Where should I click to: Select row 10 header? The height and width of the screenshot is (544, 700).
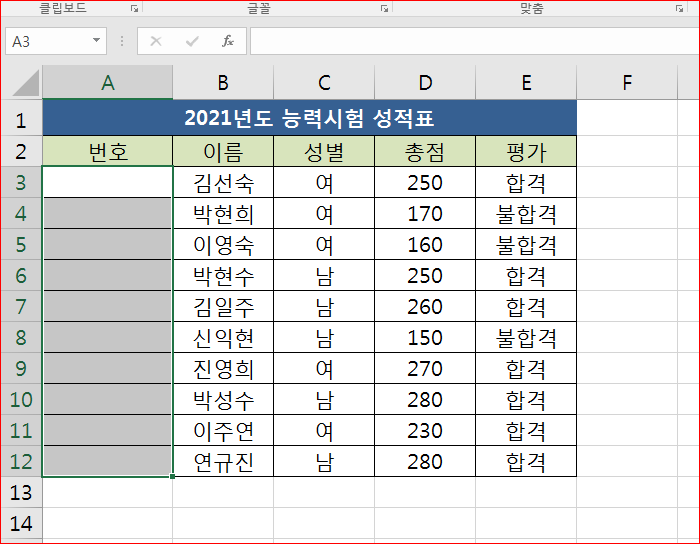point(21,399)
